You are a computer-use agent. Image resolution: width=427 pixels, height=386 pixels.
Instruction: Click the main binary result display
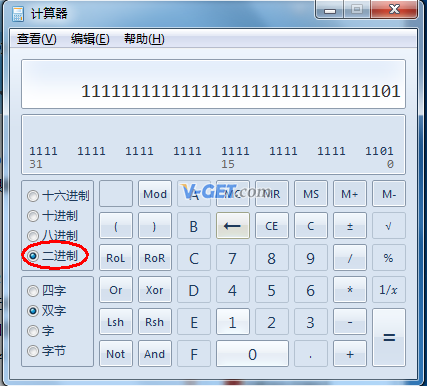(x=213, y=84)
